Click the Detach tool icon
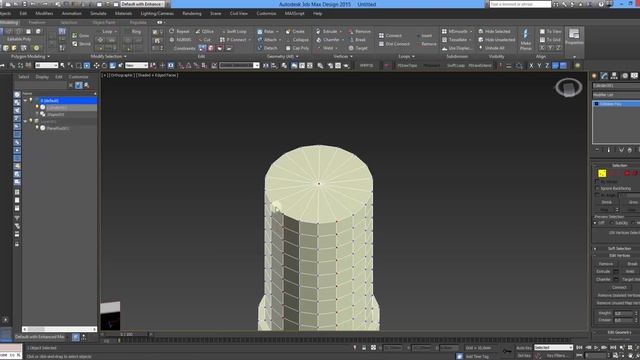 (x=260, y=48)
